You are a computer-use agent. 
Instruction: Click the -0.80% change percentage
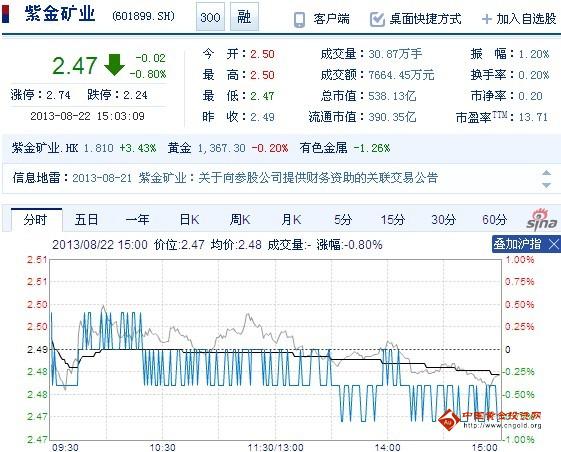[x=148, y=74]
